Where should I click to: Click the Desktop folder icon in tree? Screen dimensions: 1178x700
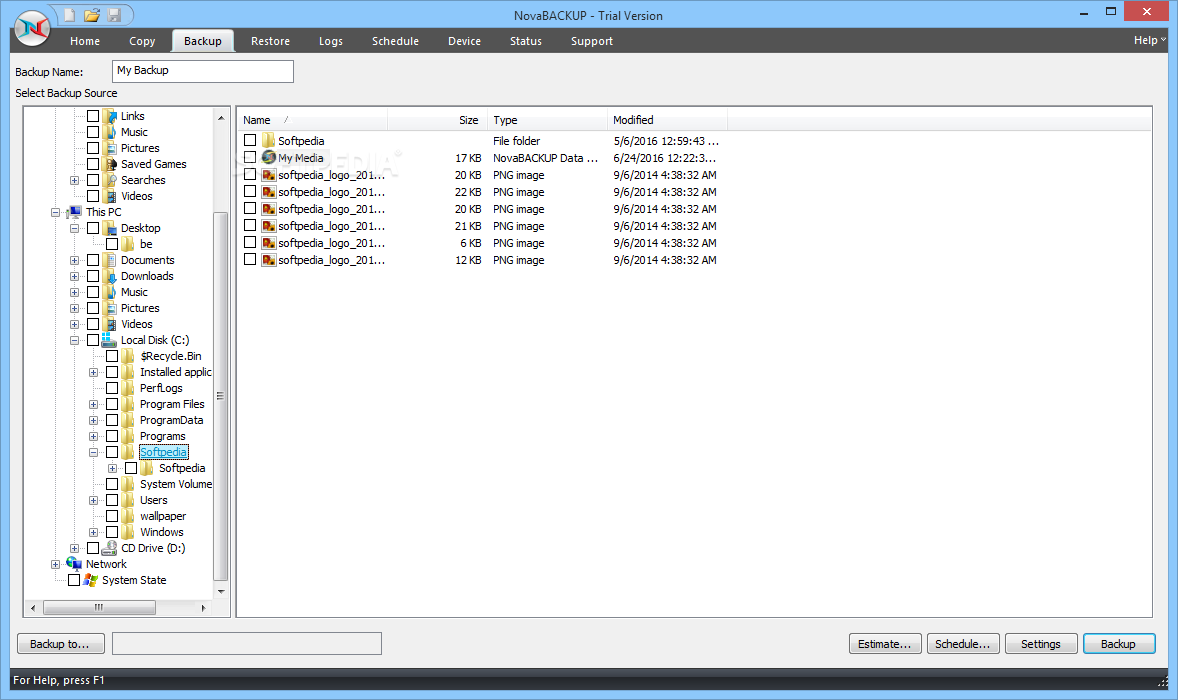(x=110, y=228)
